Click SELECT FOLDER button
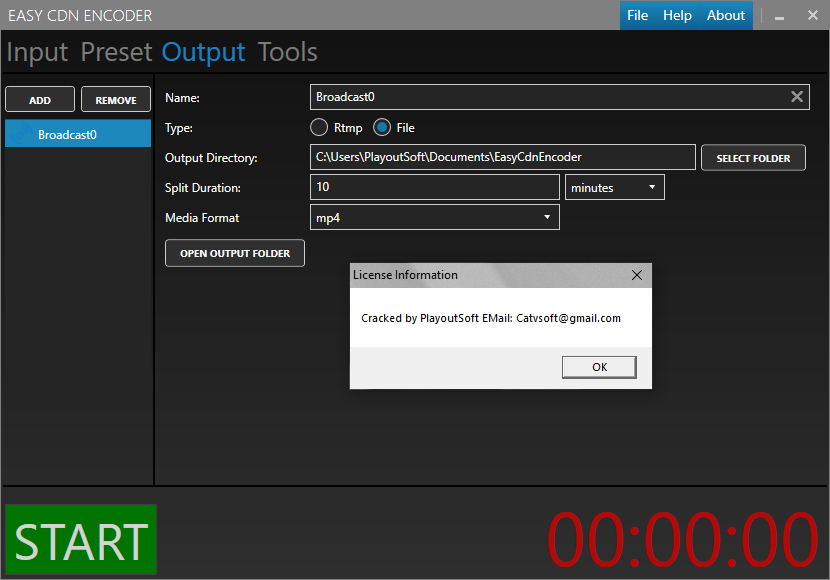 (753, 158)
